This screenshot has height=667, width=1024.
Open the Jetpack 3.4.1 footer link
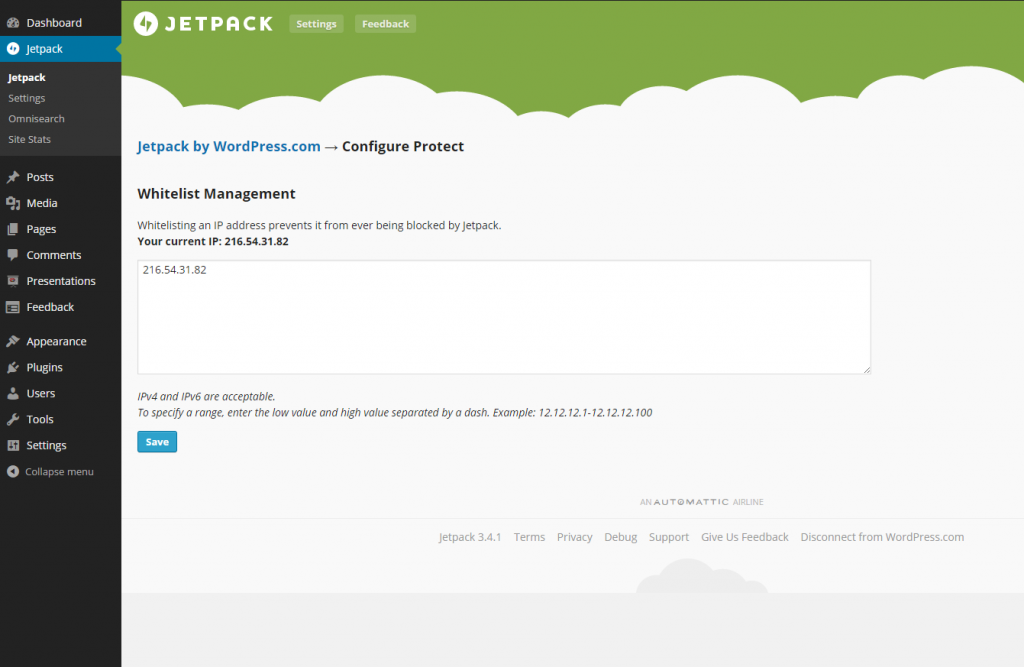(x=470, y=537)
